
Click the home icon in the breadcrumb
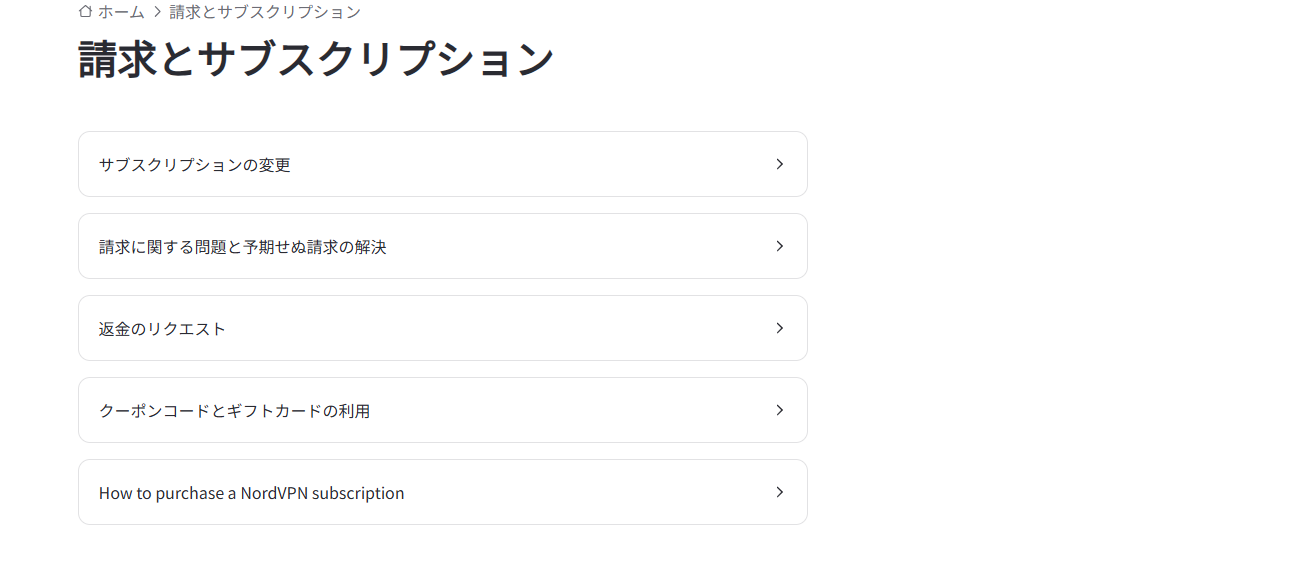coord(85,11)
